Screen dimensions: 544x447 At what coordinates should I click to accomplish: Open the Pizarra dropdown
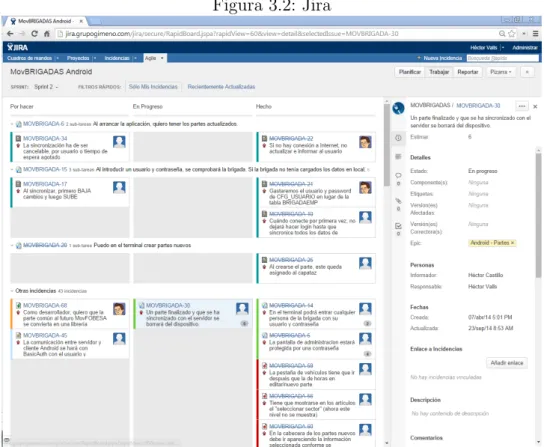coord(501,72)
